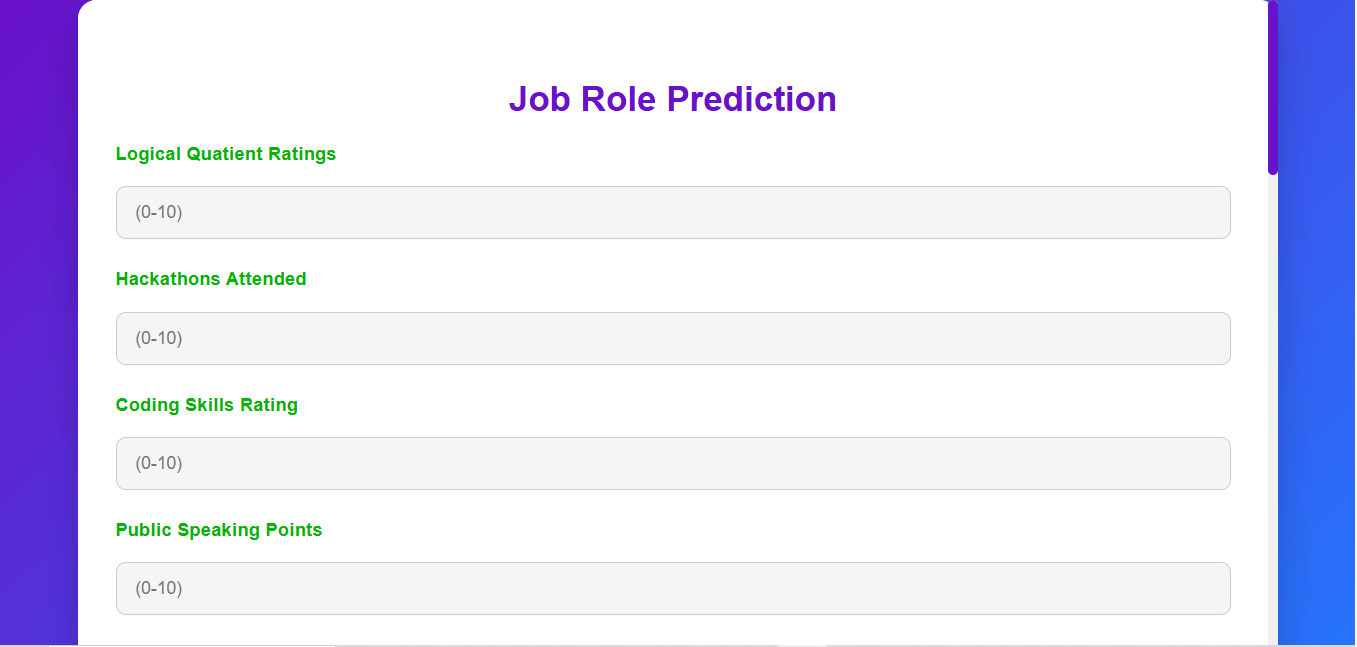This screenshot has height=647, width=1357.
Task: Click the purple background left of the form
Action: 38,320
